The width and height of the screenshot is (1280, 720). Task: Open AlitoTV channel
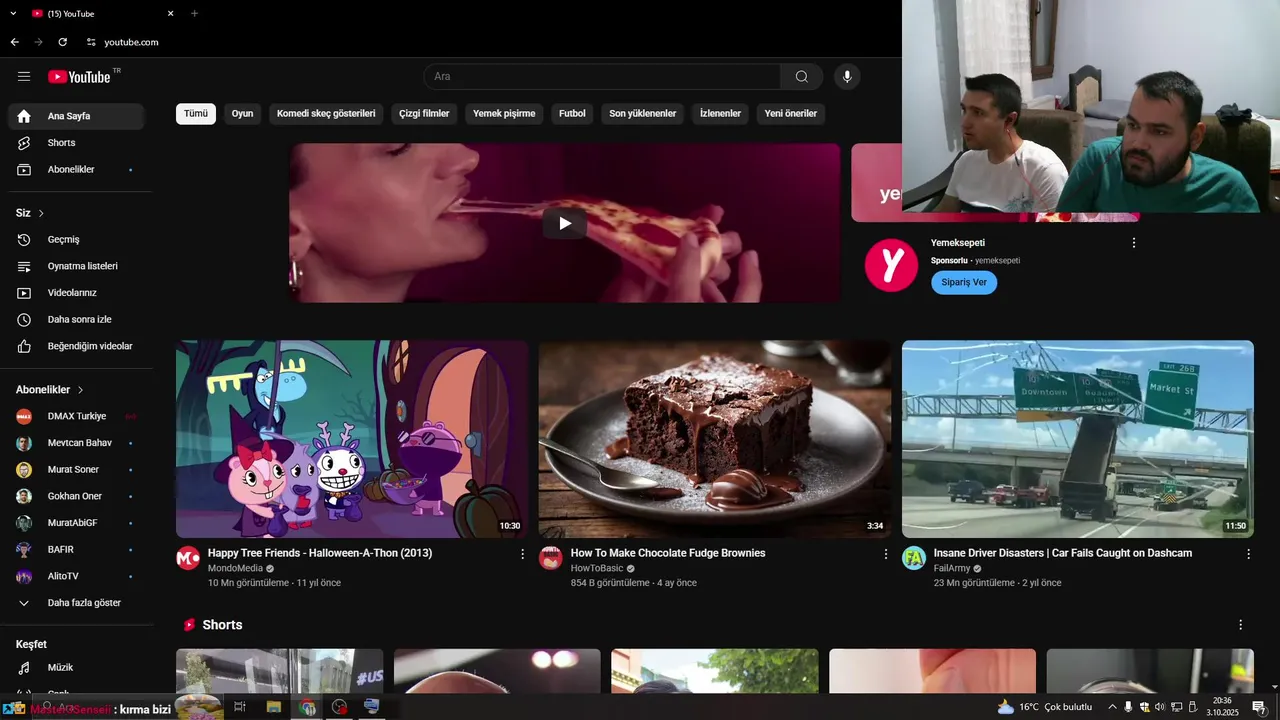point(76,576)
